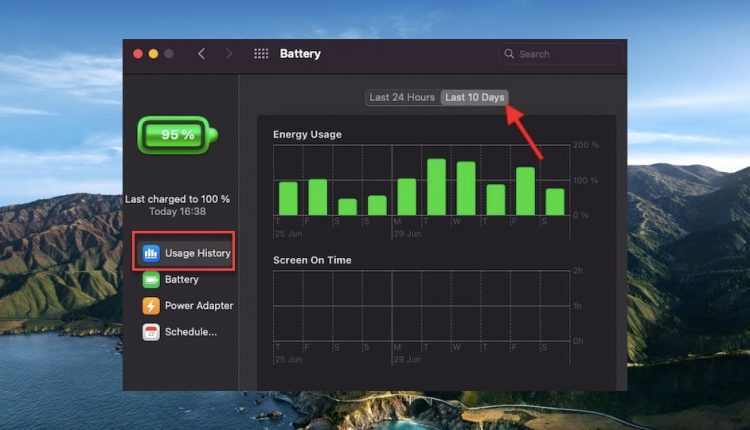Click the tallest Tuesday energy usage bar

tap(437, 187)
